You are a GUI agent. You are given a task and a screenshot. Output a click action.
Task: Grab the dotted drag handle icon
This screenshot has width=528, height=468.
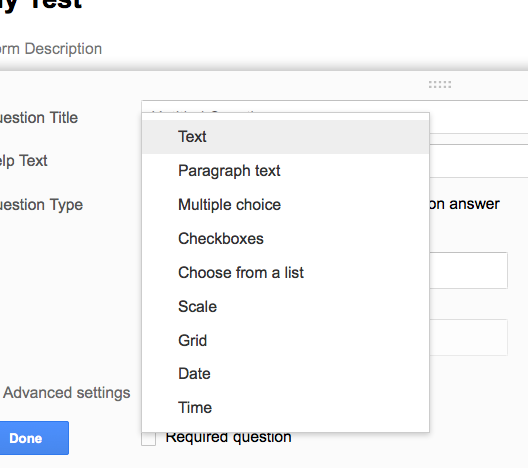pyautogui.click(x=440, y=85)
